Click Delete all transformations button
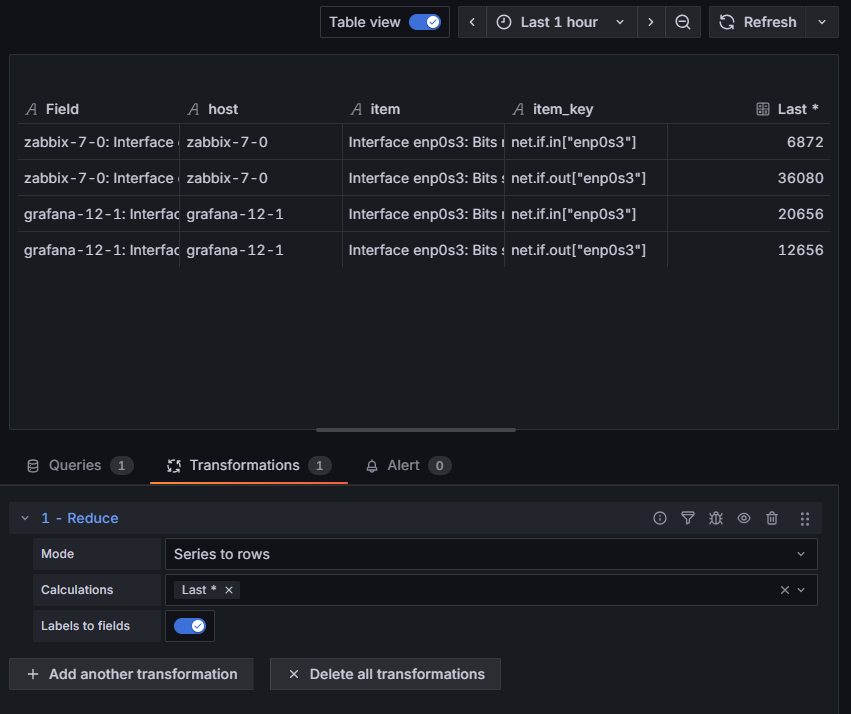 pyautogui.click(x=385, y=674)
